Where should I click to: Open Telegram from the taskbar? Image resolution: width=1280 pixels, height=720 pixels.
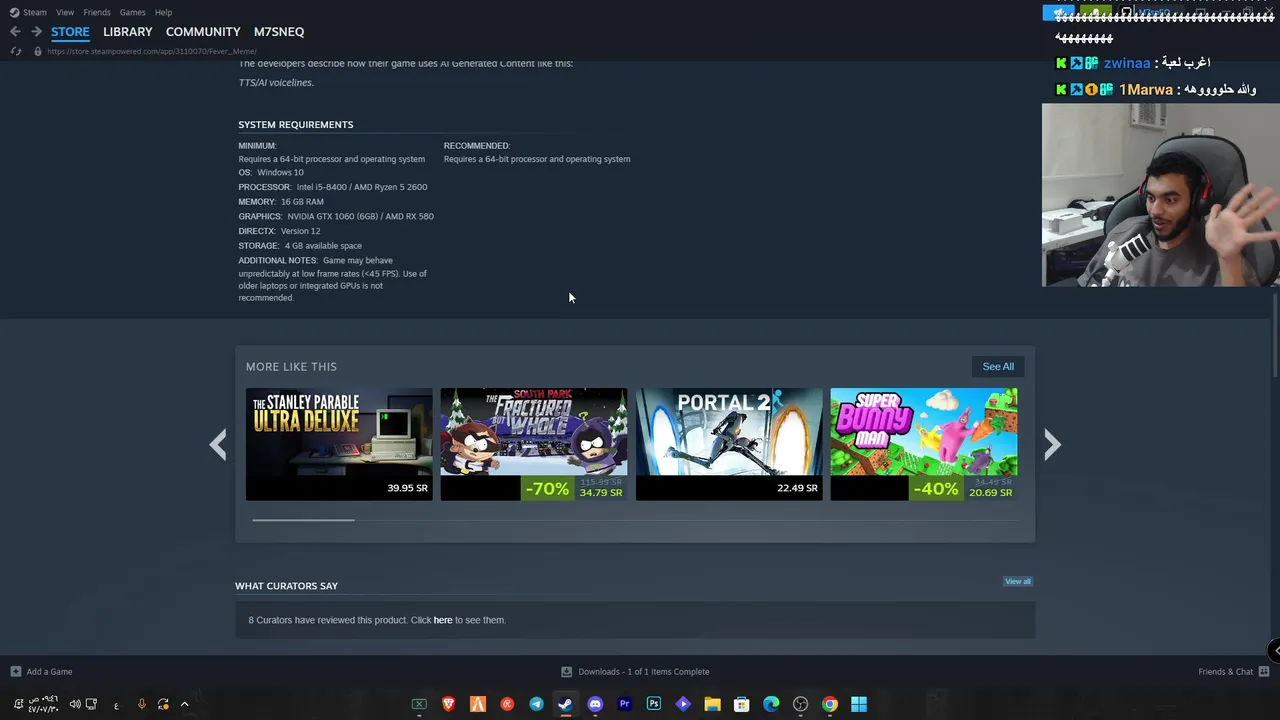click(536, 704)
